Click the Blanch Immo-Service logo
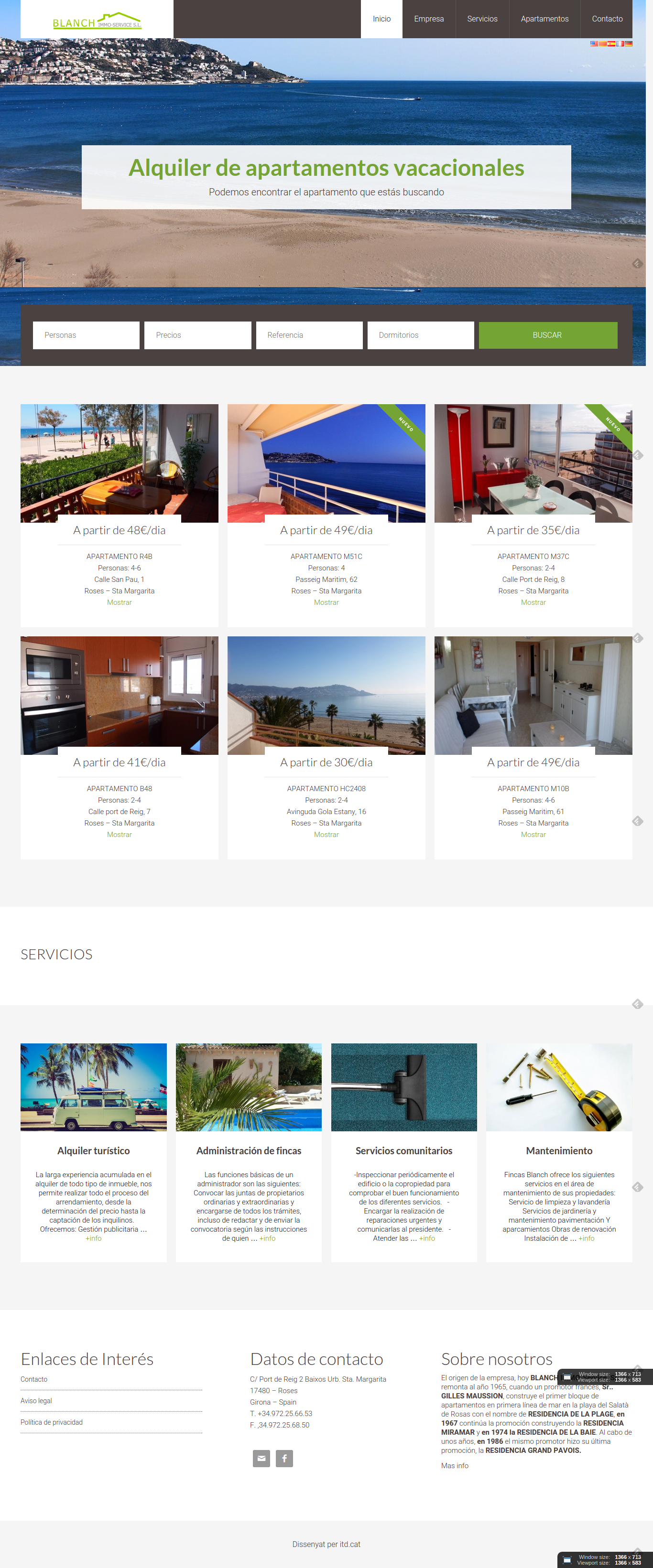 click(x=97, y=21)
